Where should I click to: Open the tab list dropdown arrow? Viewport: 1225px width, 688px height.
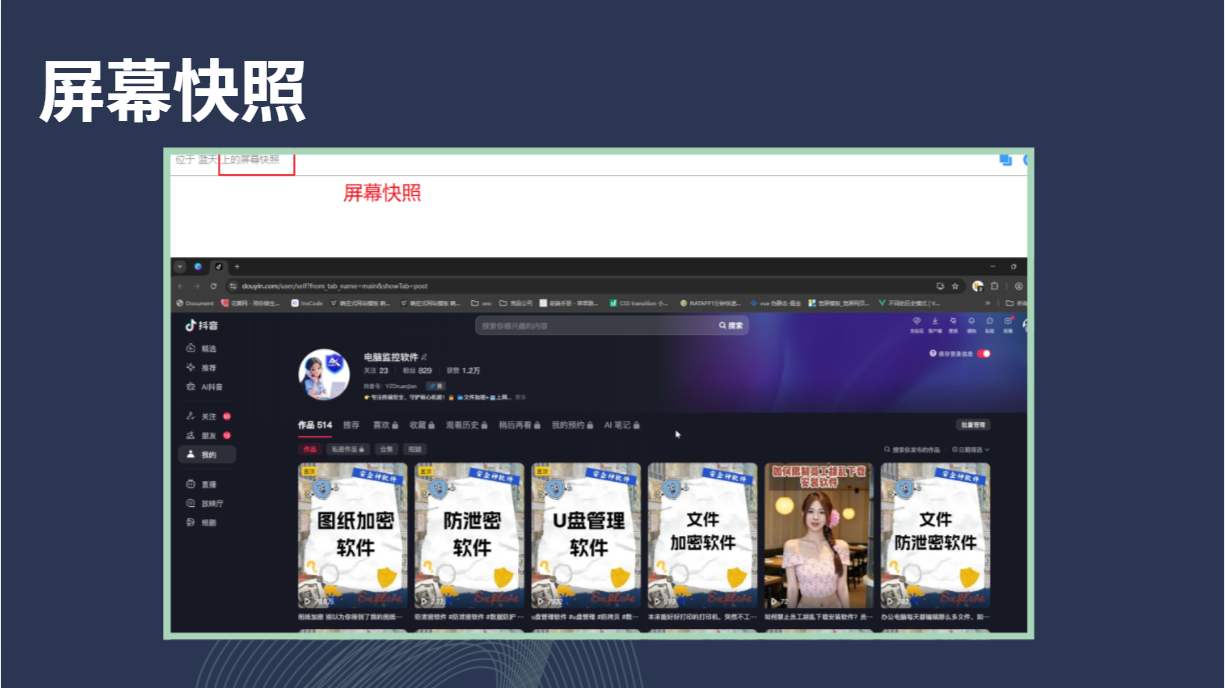click(x=180, y=267)
